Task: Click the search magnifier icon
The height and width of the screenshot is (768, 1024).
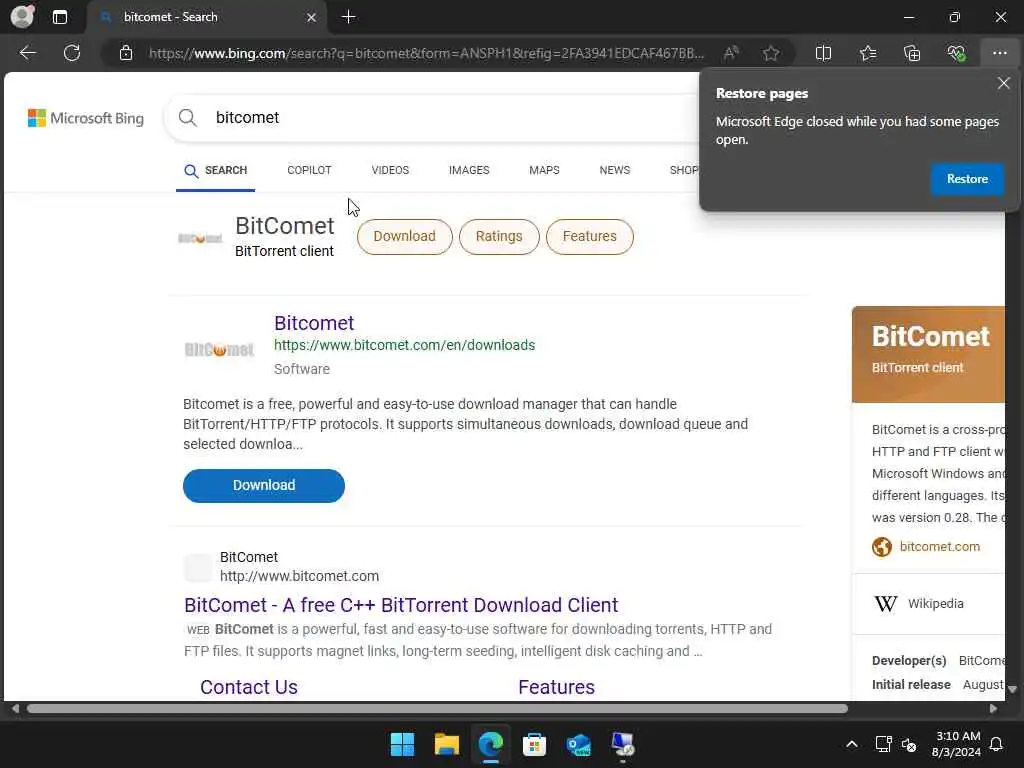Action: [x=187, y=118]
